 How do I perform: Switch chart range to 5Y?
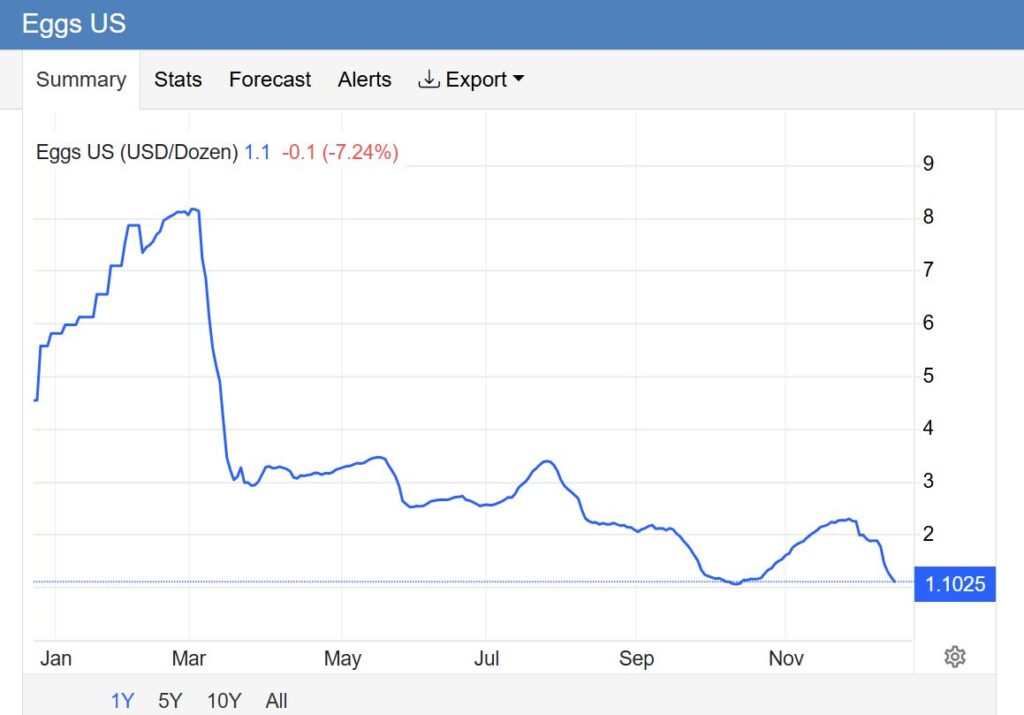point(171,701)
